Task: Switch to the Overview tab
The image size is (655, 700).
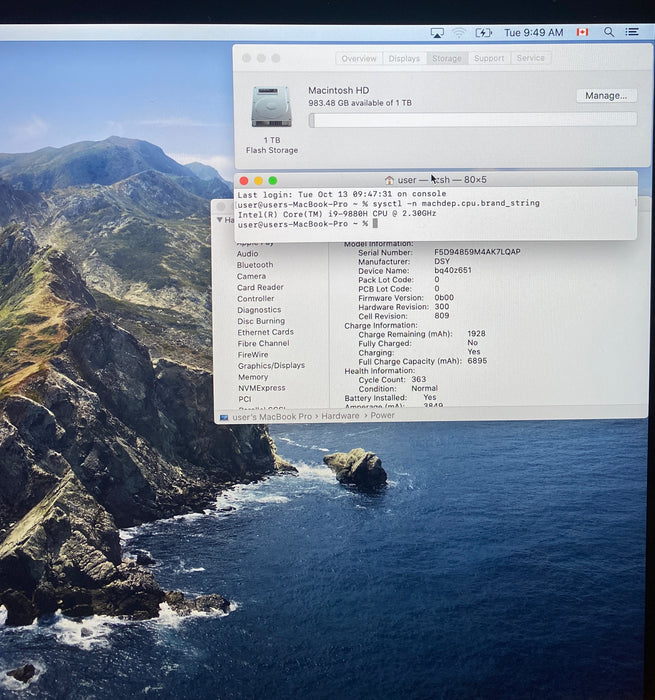Action: [x=359, y=58]
